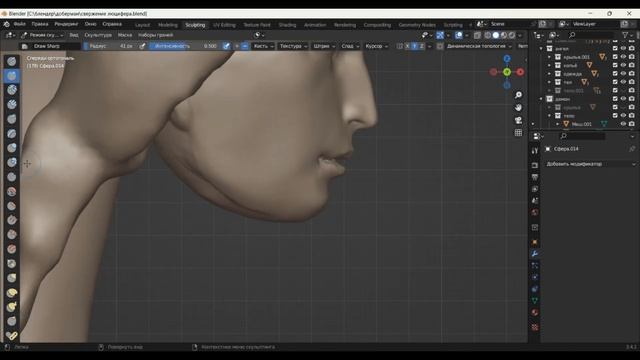Screen dimensions: 640x360
Task: Uncheck the checkbox for крылья.001 collection
Action: pyautogui.click(x=615, y=57)
